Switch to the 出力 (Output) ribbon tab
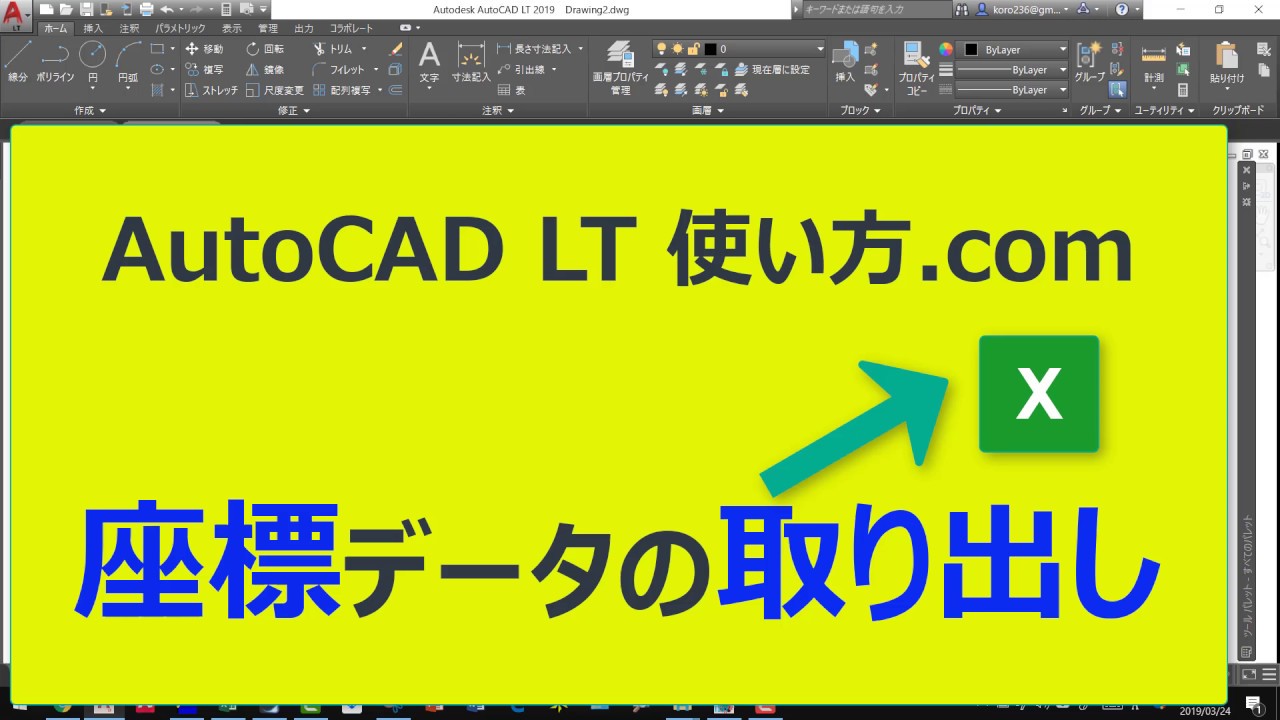 pos(304,29)
